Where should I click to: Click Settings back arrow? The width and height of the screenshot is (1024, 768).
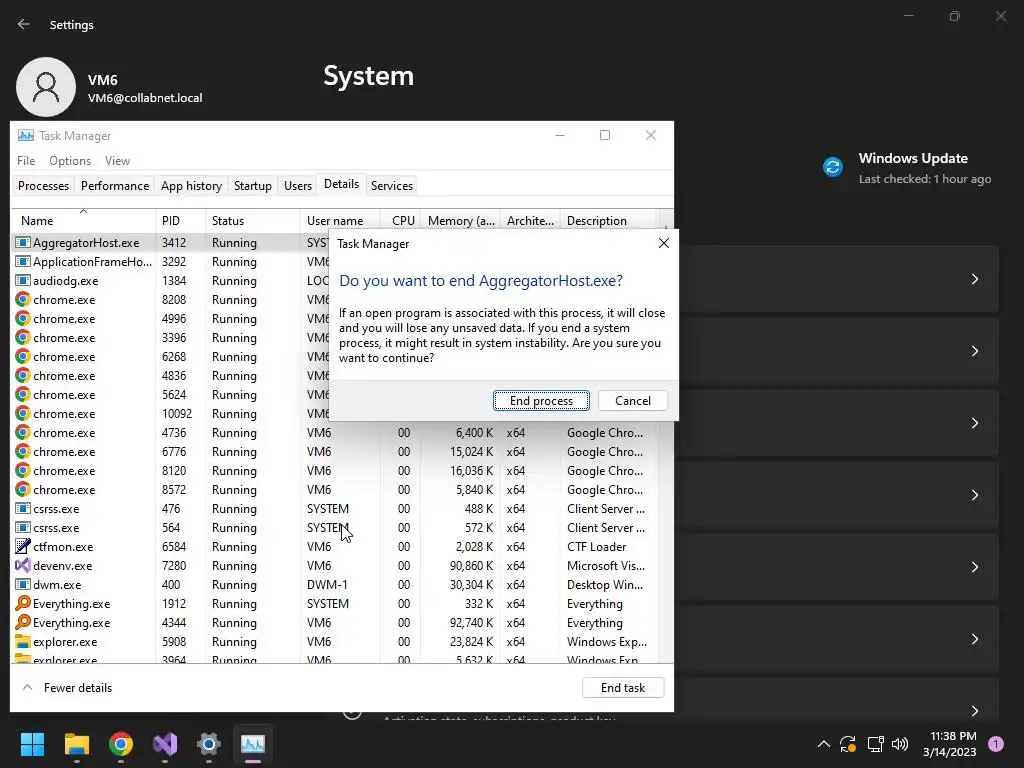(x=24, y=24)
